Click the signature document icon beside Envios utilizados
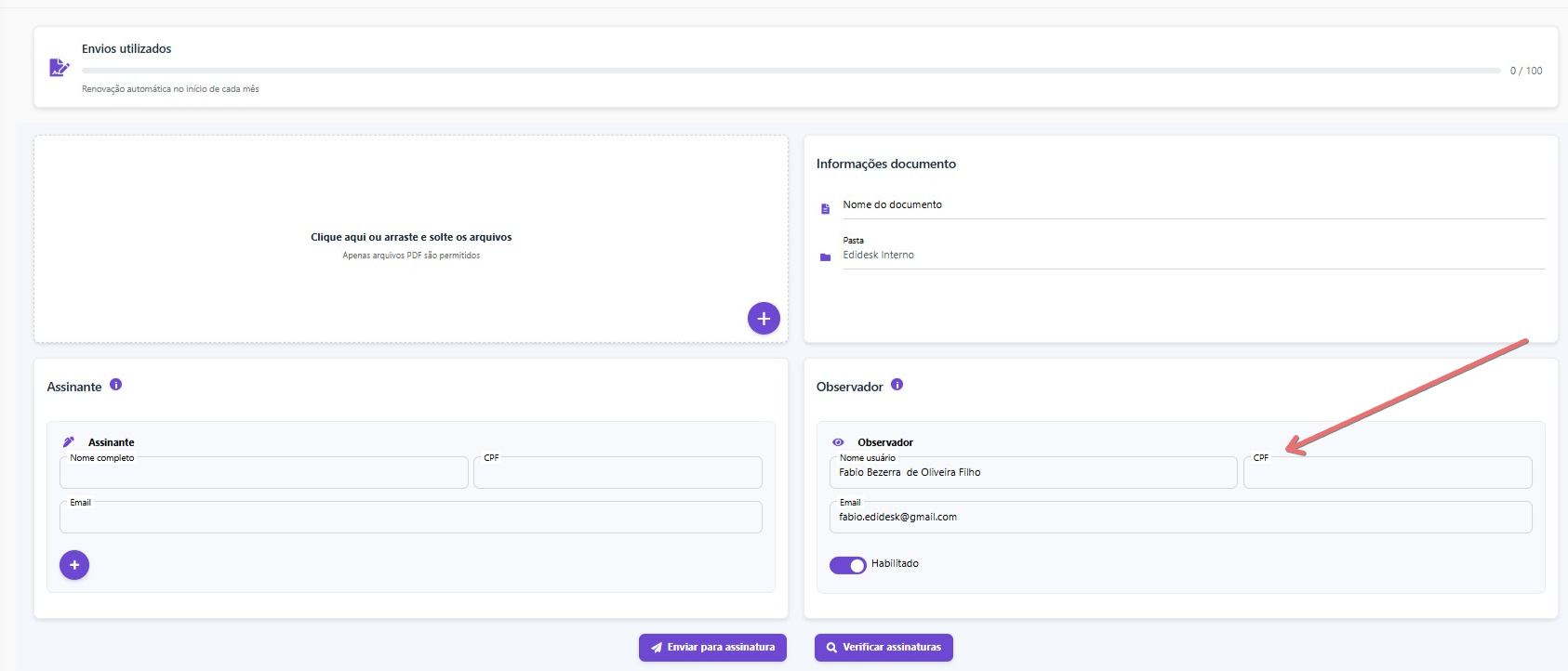The width and height of the screenshot is (1568, 671). tap(59, 68)
